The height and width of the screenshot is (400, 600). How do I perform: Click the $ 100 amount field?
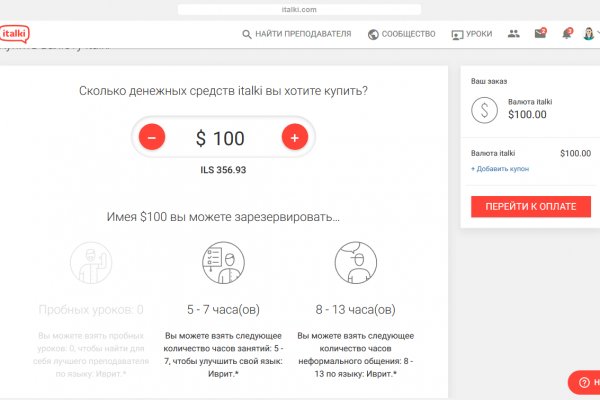pos(222,138)
